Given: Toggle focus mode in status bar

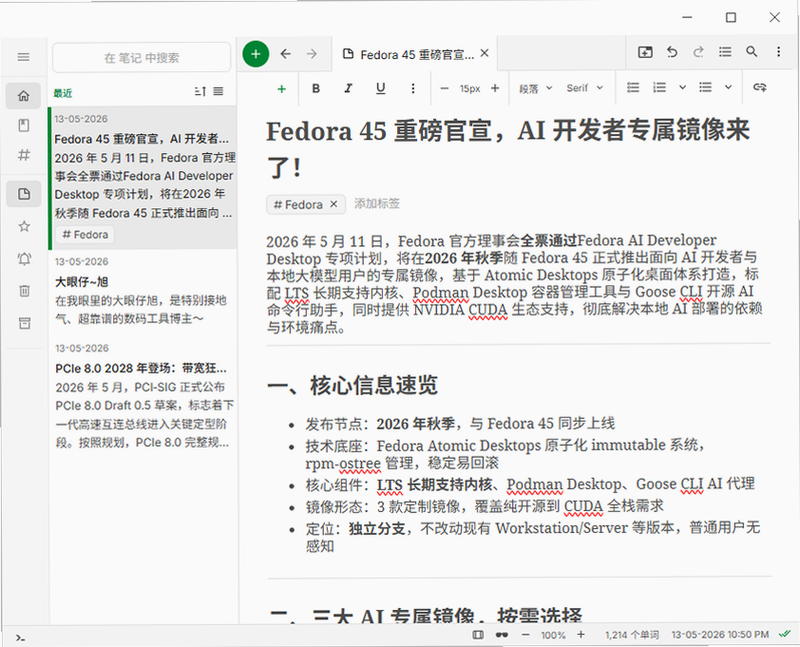Looking at the screenshot, I should coord(478,635).
